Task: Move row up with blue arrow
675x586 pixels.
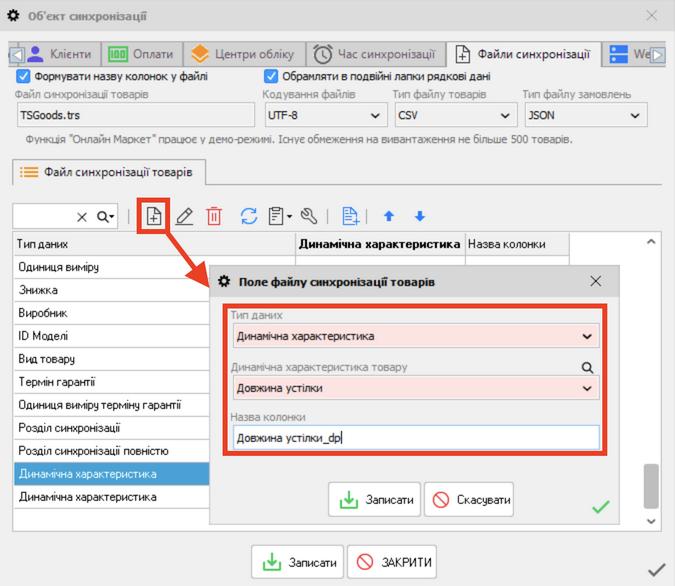Action: click(x=388, y=216)
